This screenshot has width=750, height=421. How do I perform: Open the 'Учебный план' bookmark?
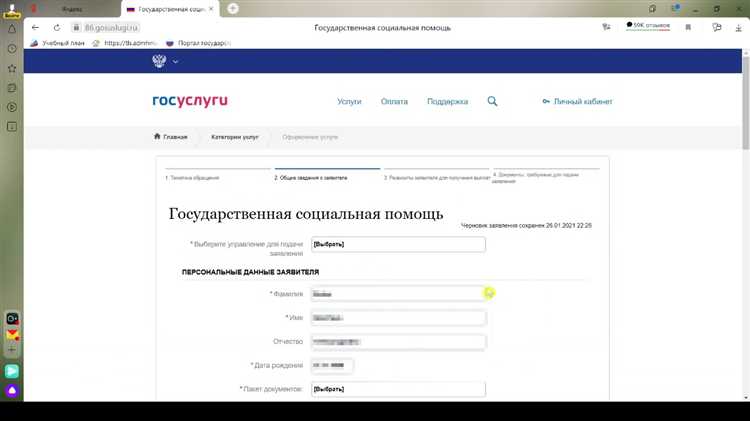click(x=57, y=43)
